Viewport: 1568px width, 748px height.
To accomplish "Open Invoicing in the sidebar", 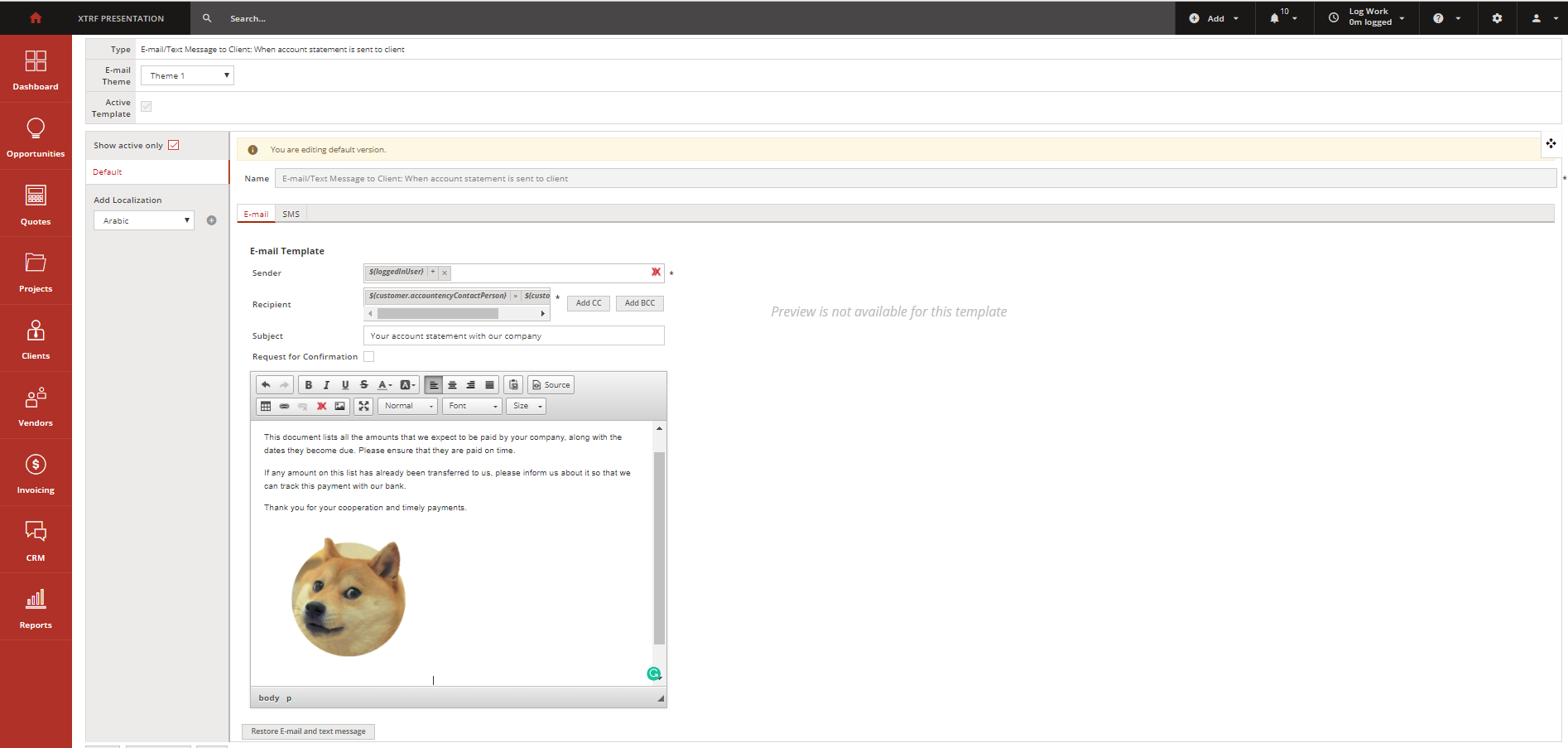I will [36, 473].
